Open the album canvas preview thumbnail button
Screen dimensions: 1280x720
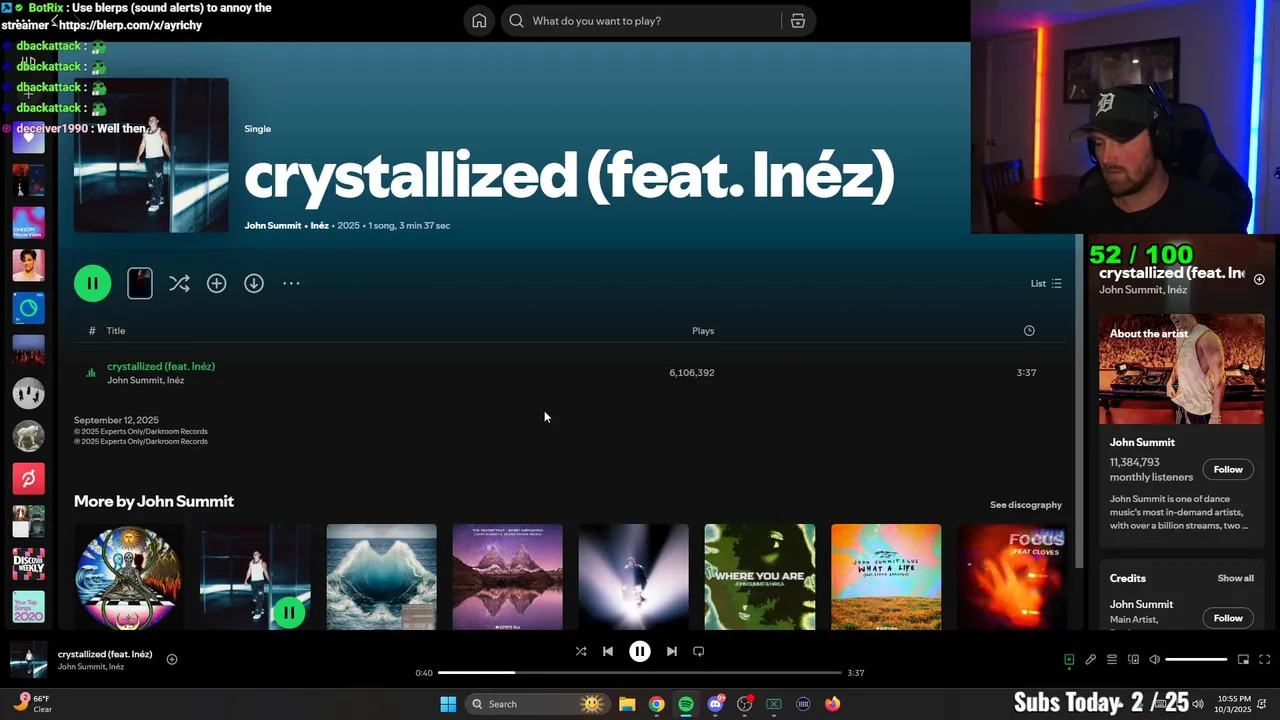point(140,283)
